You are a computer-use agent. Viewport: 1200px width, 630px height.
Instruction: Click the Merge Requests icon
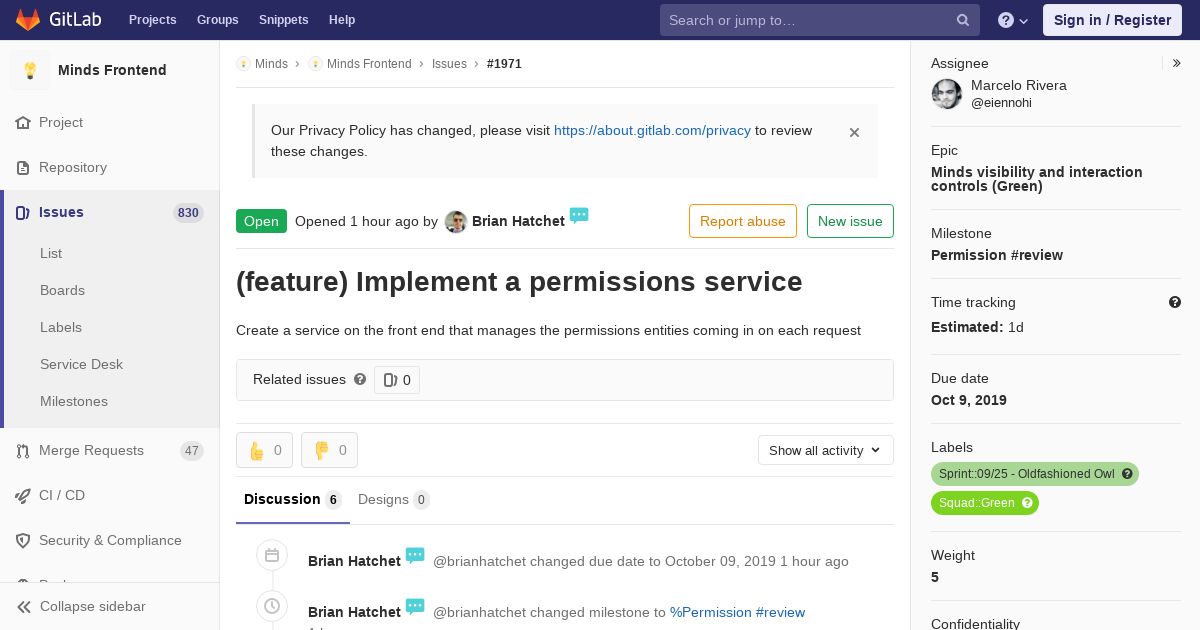pyautogui.click(x=23, y=451)
